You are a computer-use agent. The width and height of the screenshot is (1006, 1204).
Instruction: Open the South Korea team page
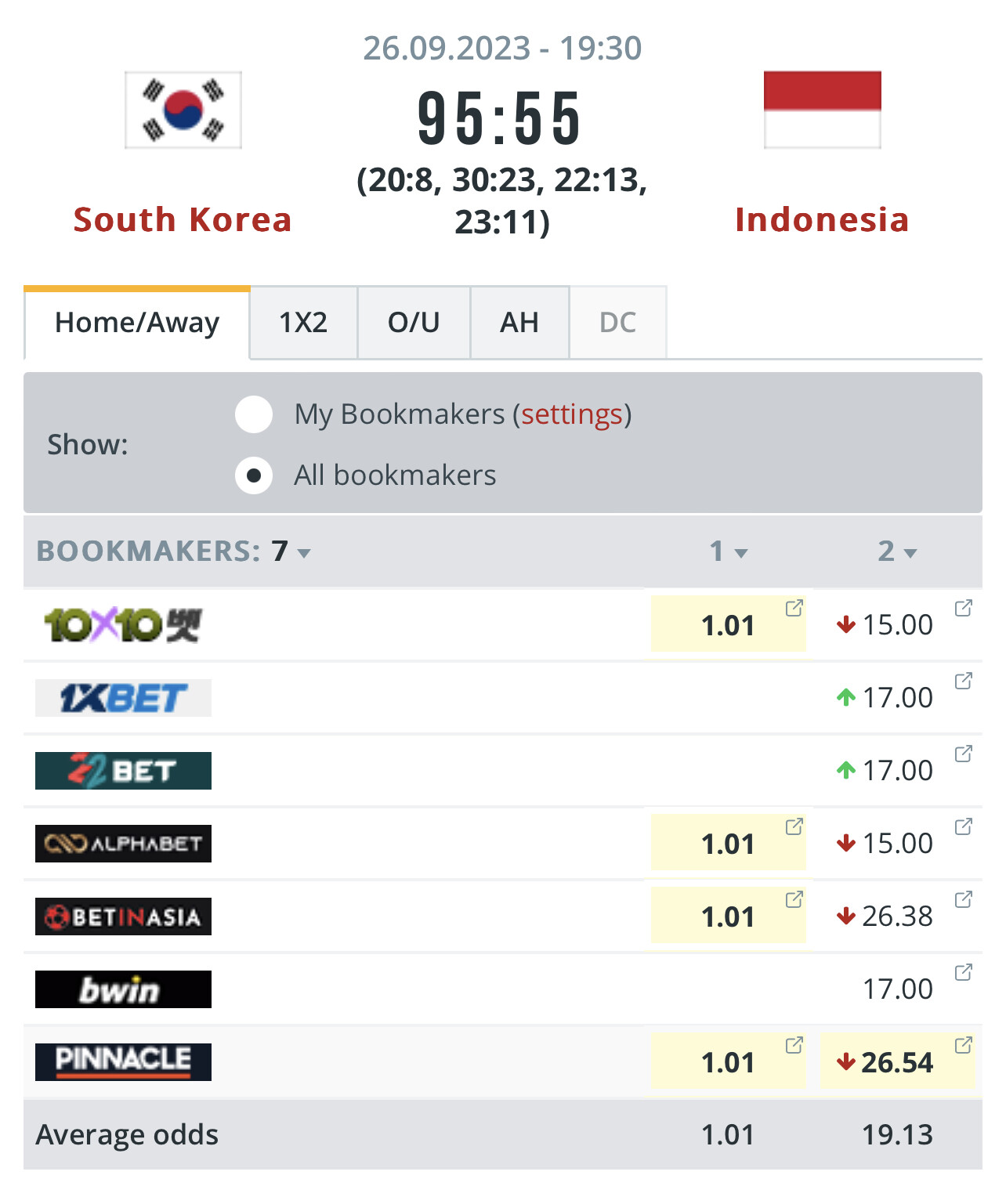[183, 220]
